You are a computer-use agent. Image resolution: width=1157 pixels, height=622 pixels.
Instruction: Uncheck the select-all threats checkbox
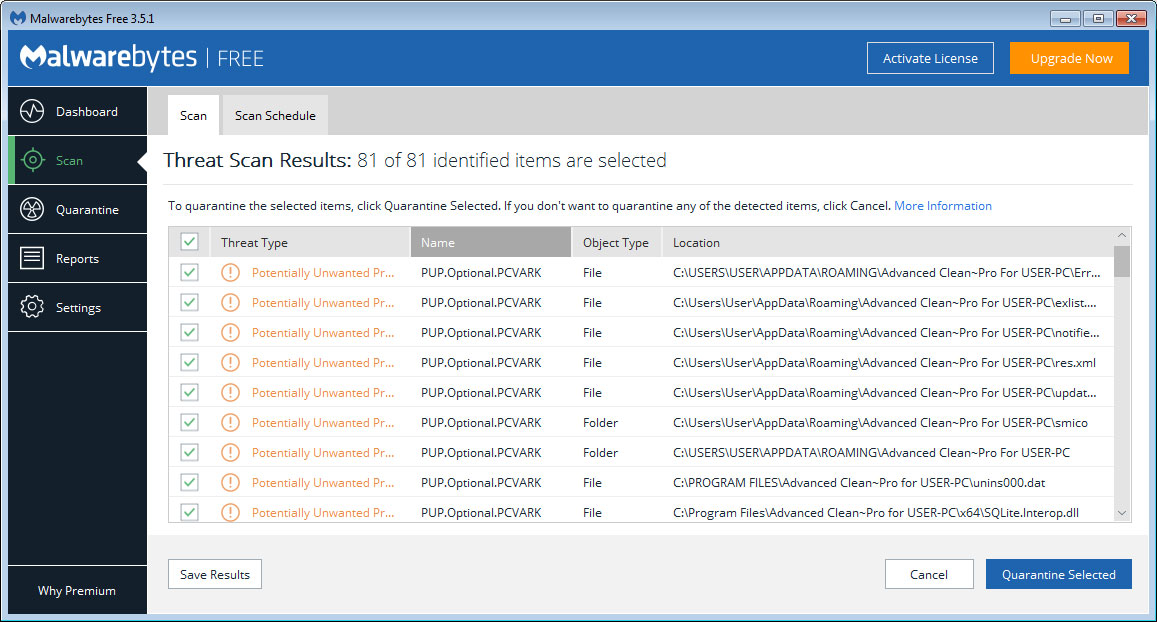(189, 241)
